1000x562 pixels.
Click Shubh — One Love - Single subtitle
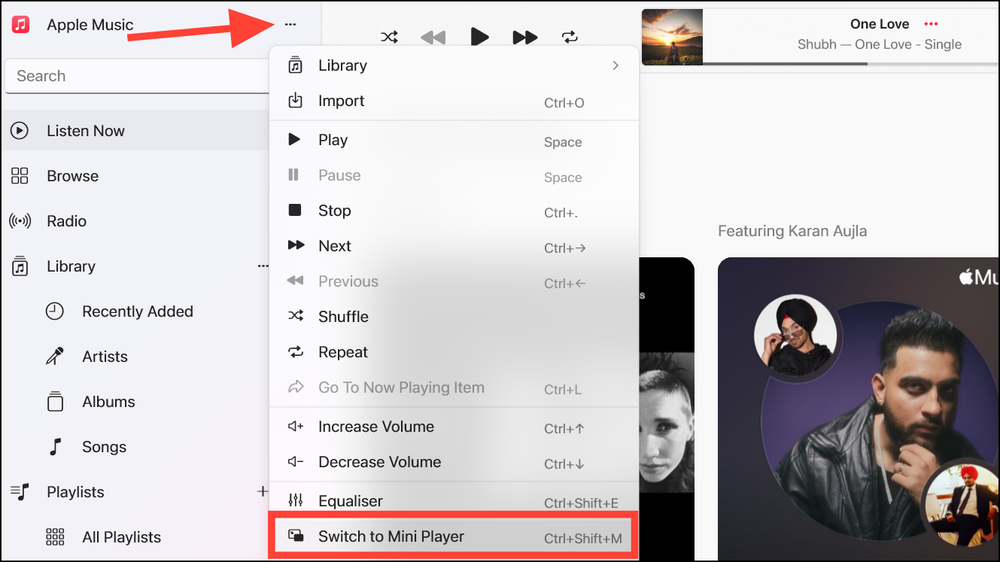(x=879, y=45)
